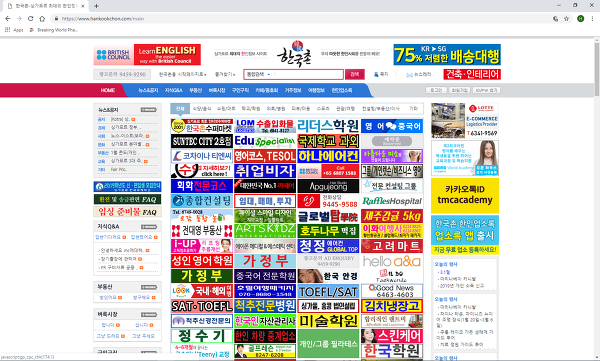
Task: Open the Edu Specialist banner
Action: click(x=265, y=141)
